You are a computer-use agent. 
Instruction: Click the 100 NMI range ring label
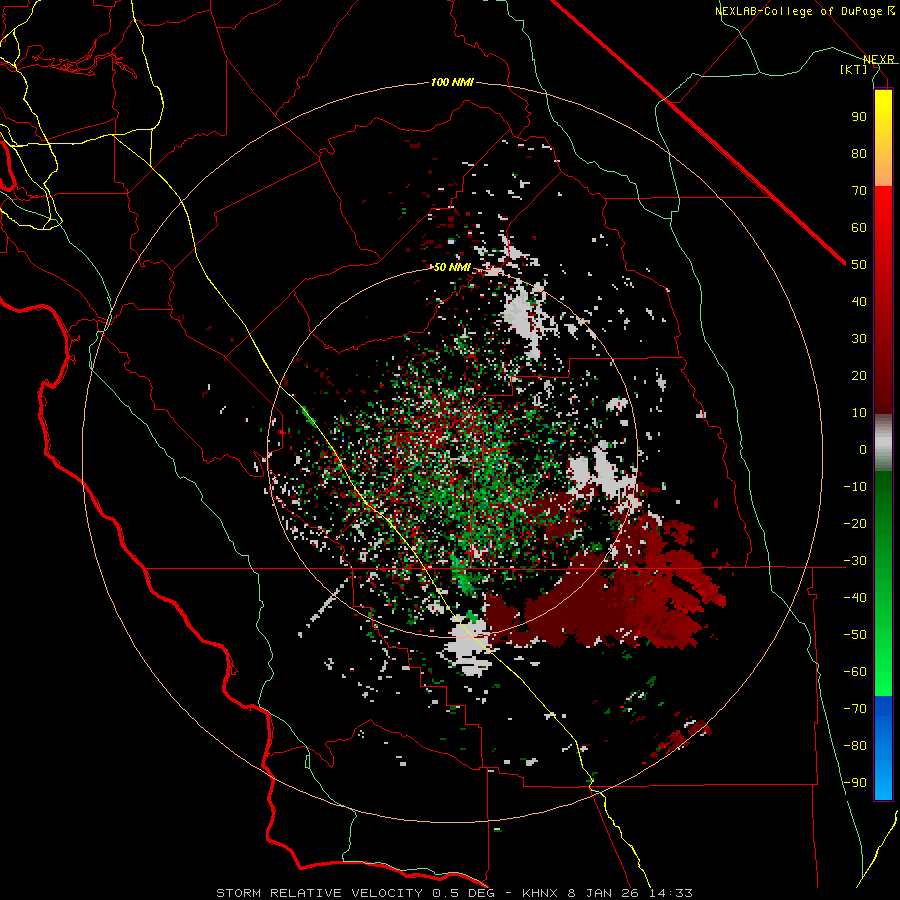[x=452, y=83]
